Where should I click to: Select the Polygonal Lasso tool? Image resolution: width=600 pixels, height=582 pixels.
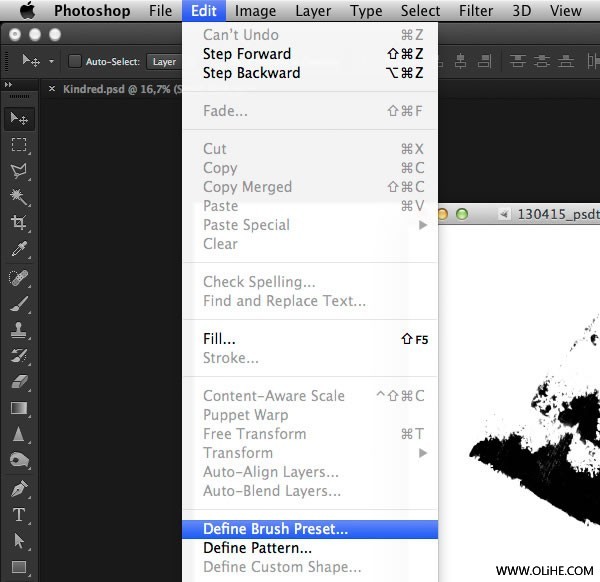[x=19, y=171]
